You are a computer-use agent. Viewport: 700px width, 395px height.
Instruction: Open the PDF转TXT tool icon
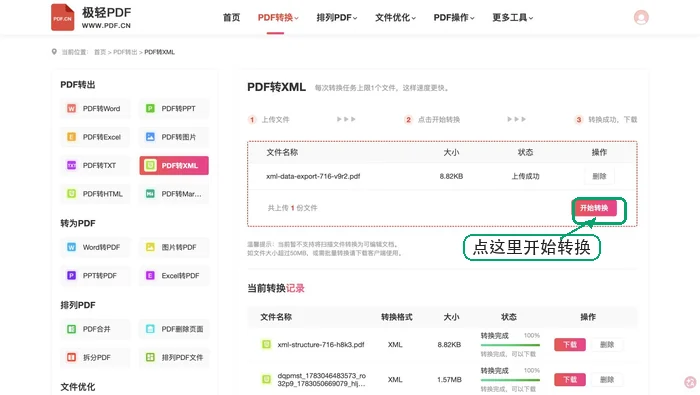(71, 166)
